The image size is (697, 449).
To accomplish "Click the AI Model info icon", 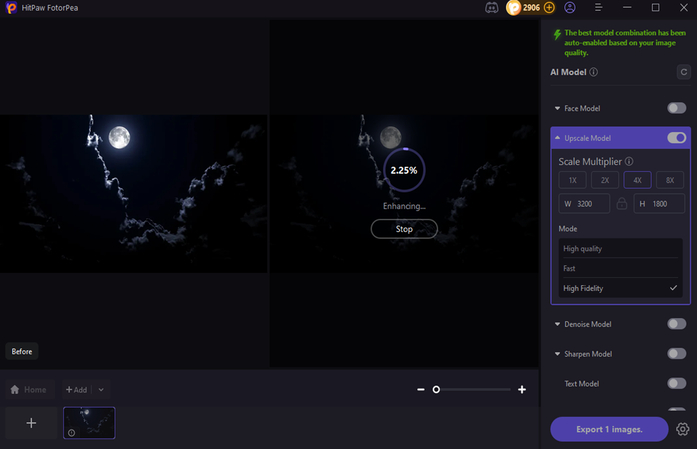I will tap(593, 72).
